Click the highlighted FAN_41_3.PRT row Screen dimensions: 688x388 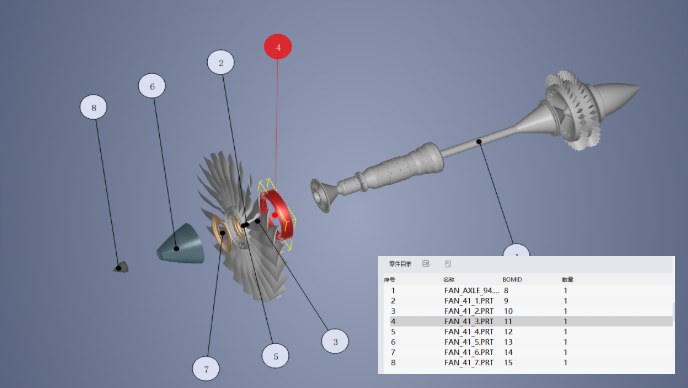coord(528,321)
